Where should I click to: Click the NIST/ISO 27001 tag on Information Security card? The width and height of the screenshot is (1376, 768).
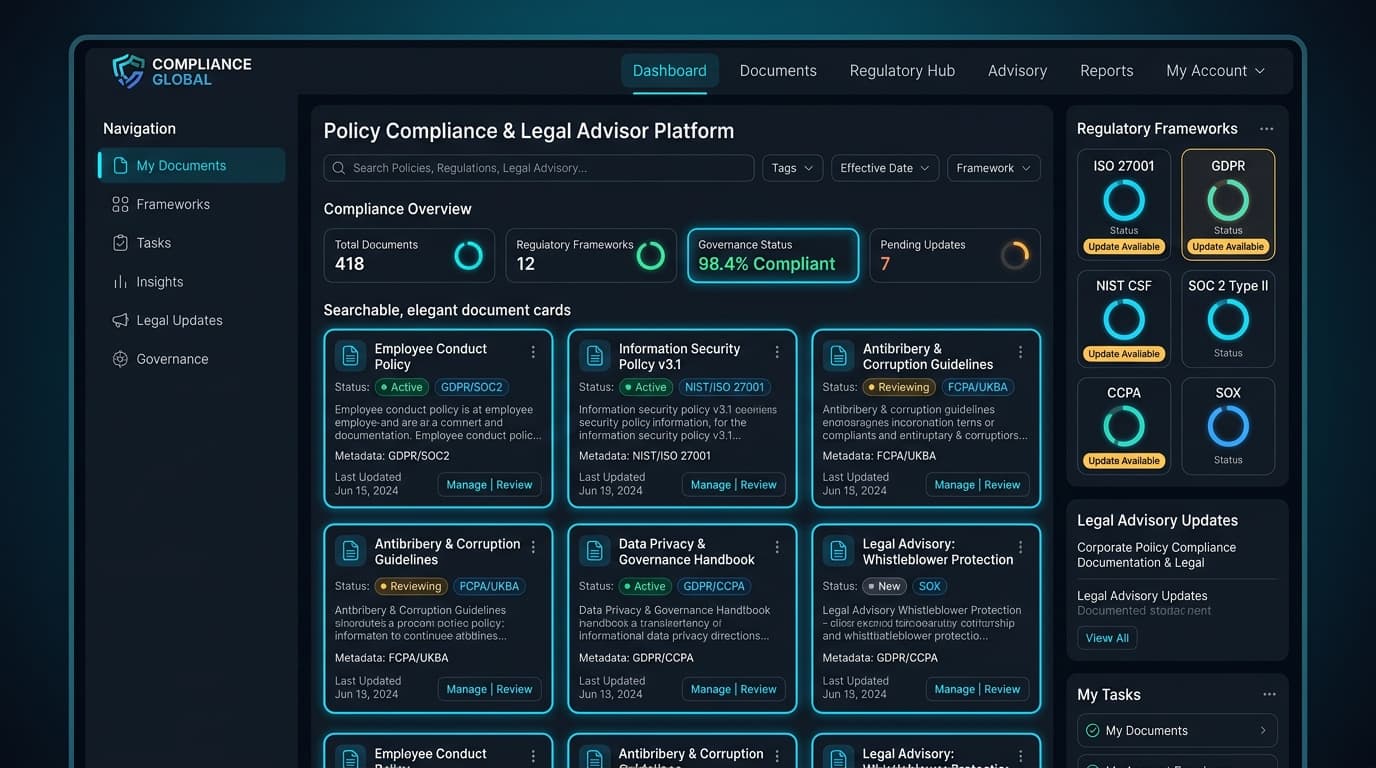click(x=725, y=387)
